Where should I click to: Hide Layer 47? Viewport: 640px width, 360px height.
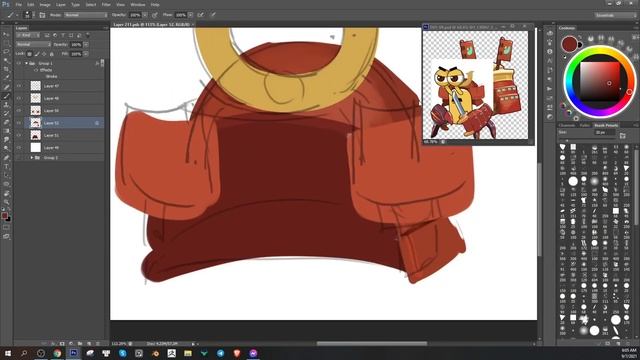click(19, 86)
